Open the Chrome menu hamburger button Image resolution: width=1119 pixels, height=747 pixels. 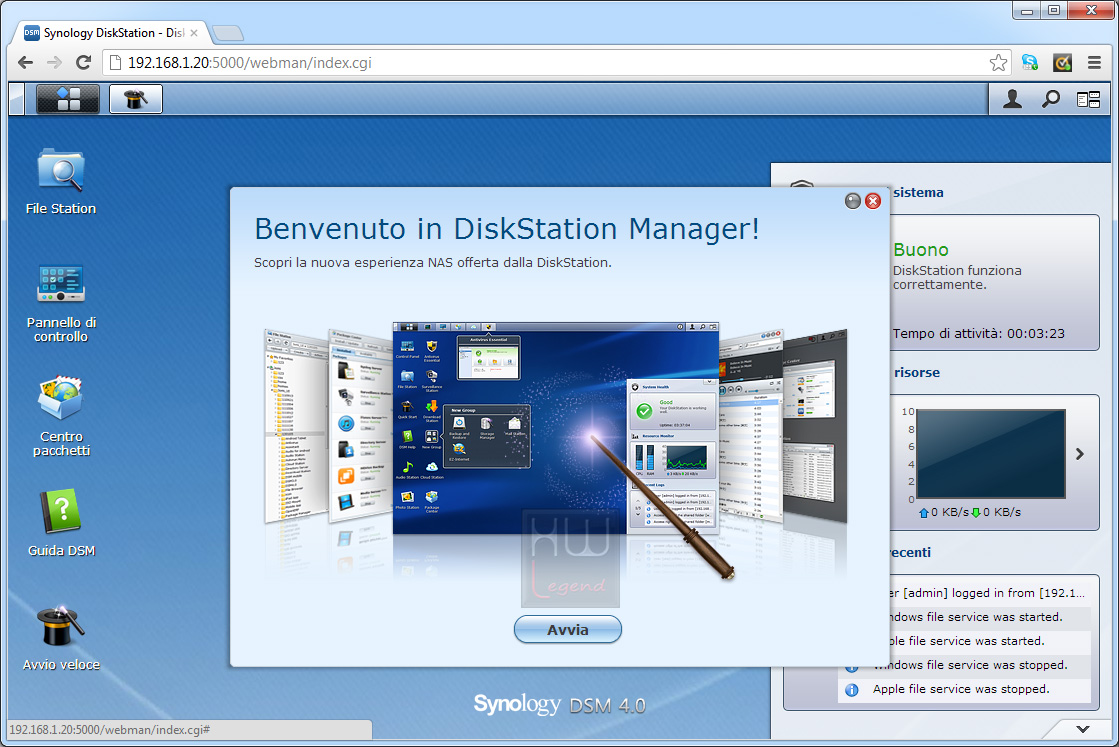point(1094,63)
